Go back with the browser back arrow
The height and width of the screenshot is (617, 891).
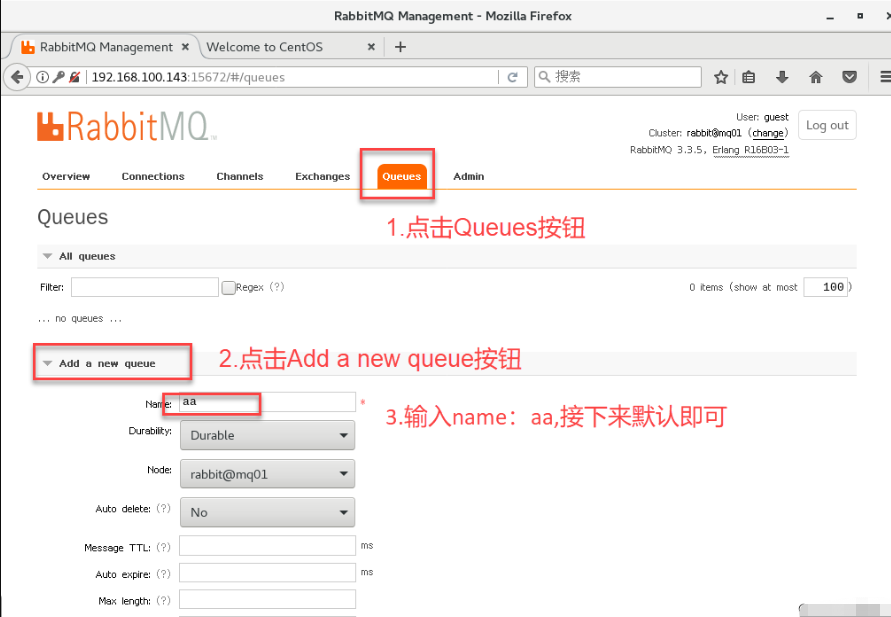point(17,77)
